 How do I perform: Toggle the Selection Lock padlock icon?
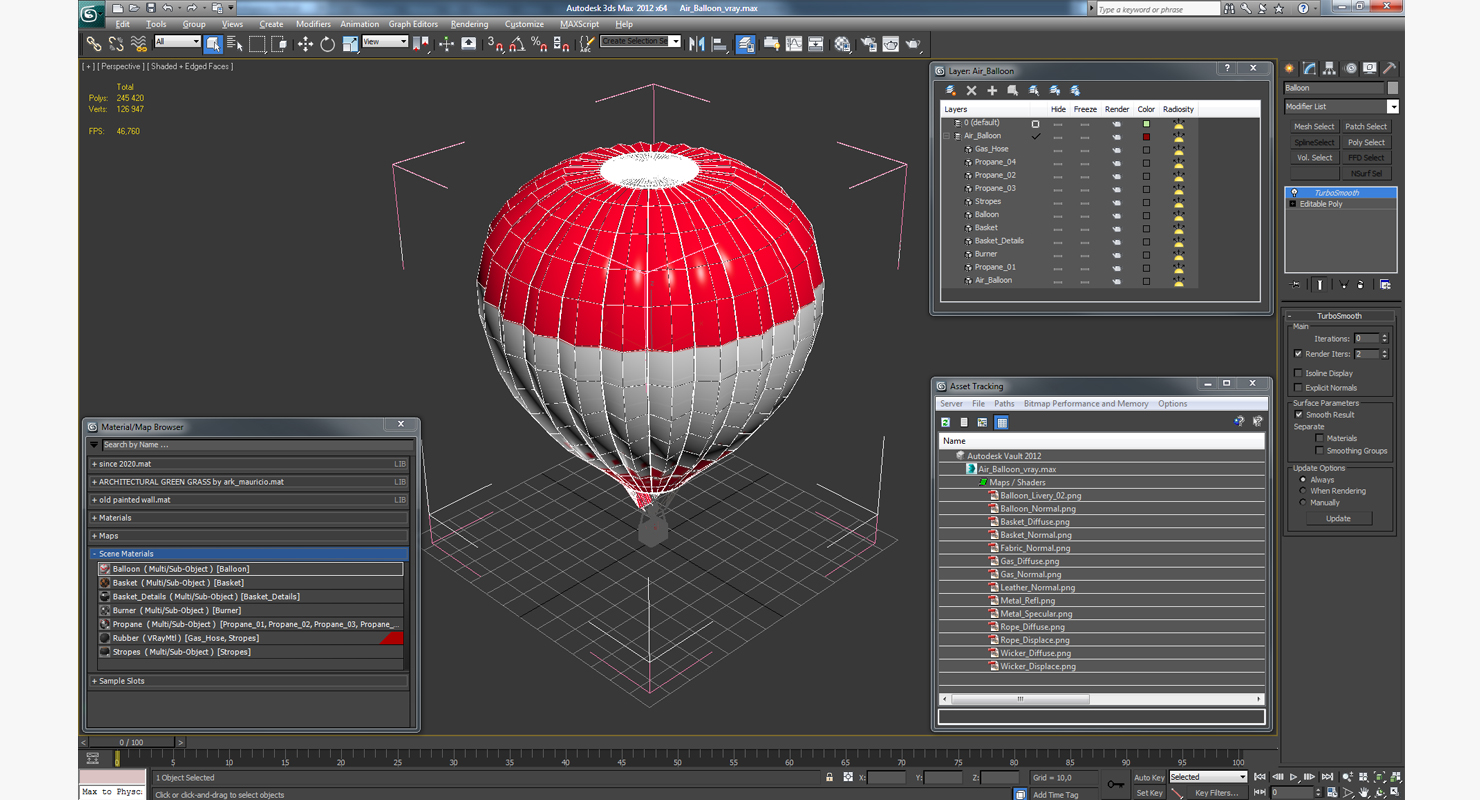(829, 777)
